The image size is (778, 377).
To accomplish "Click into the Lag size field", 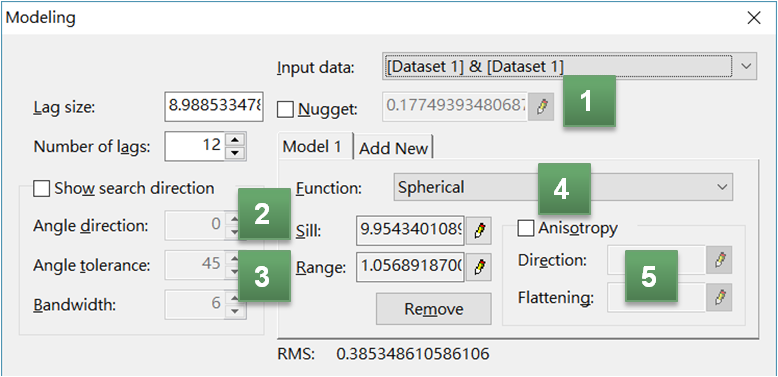I will pos(213,106).
